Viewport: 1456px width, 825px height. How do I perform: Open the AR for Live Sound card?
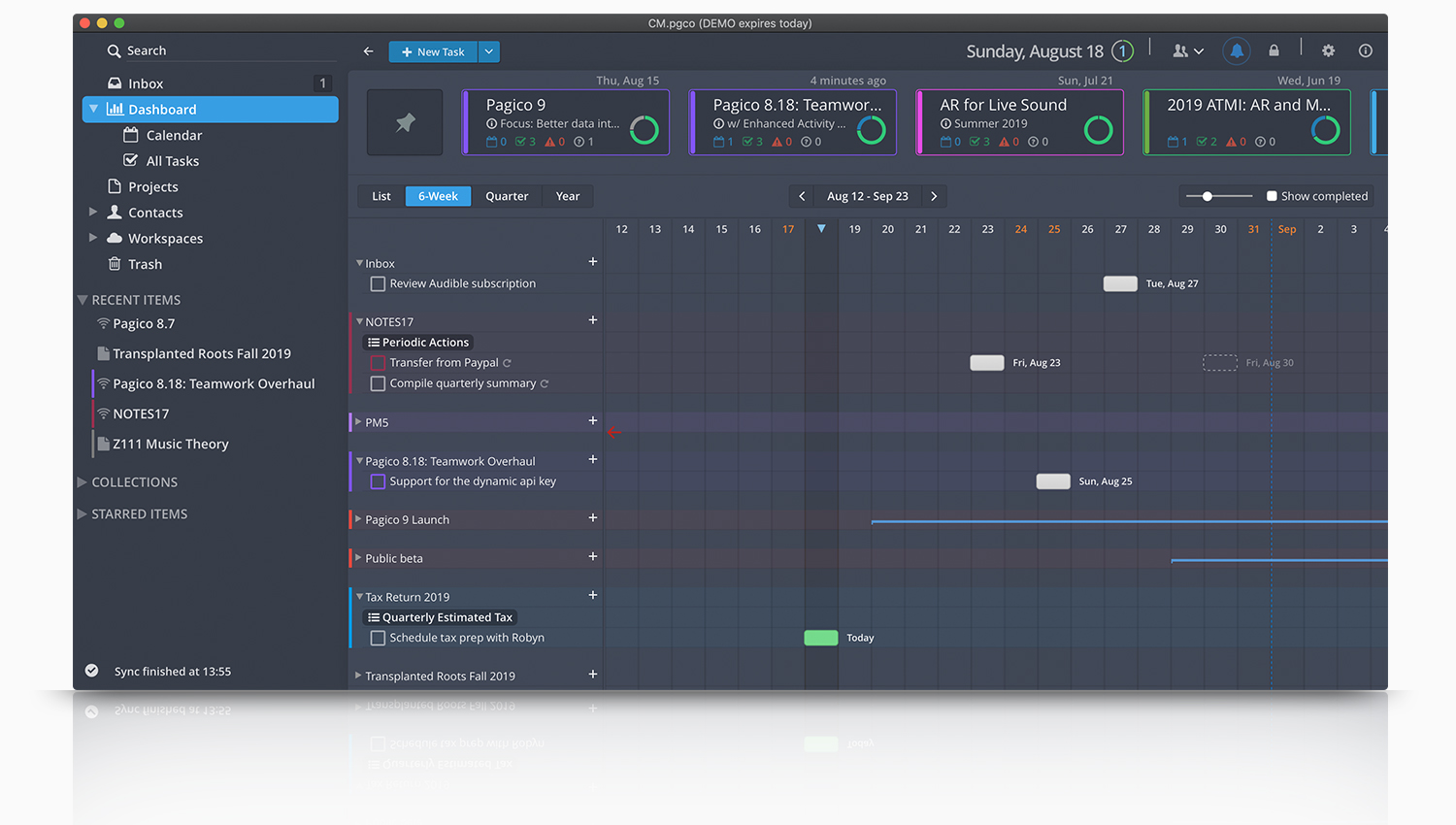[1020, 122]
